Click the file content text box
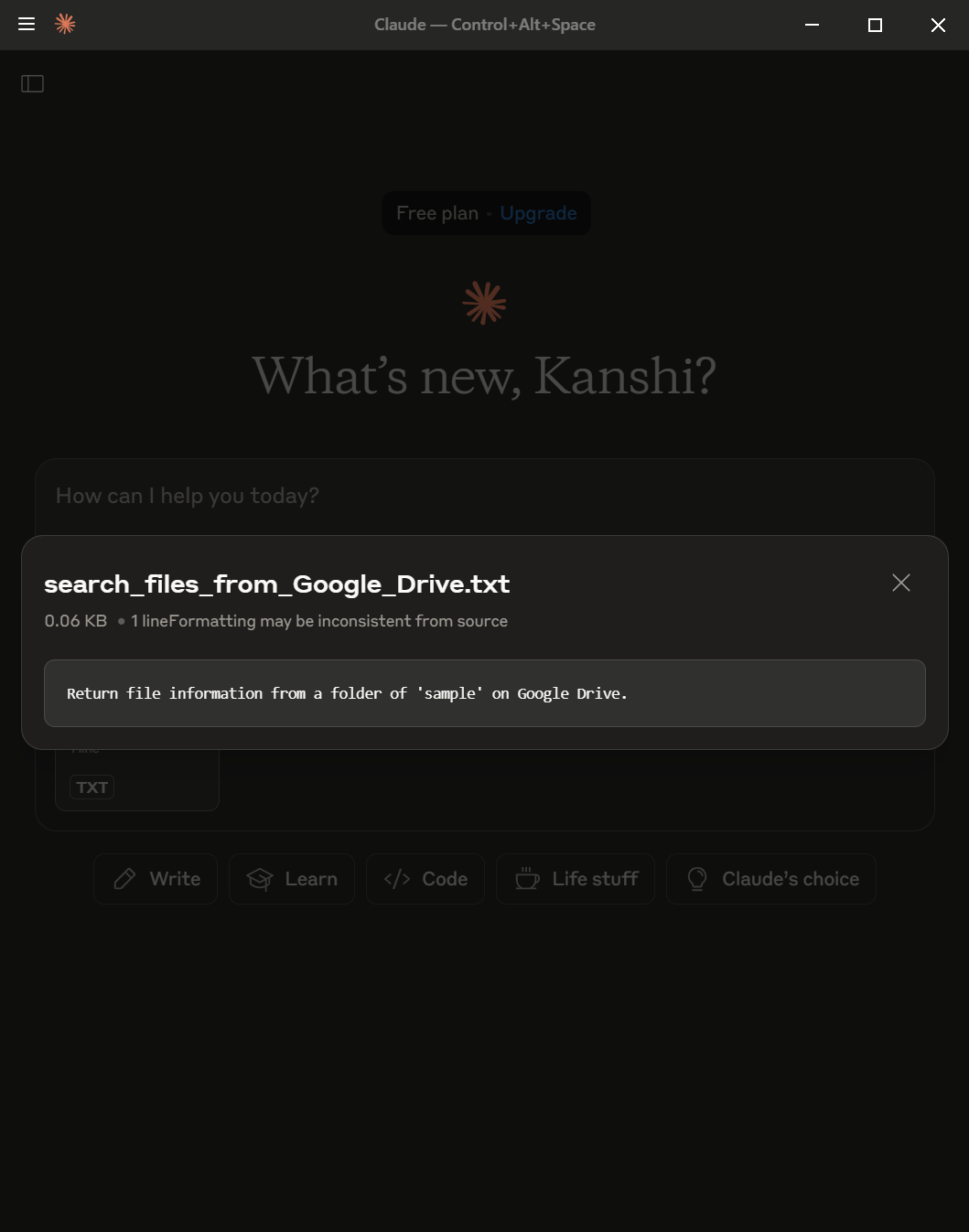The width and height of the screenshot is (969, 1232). (485, 693)
